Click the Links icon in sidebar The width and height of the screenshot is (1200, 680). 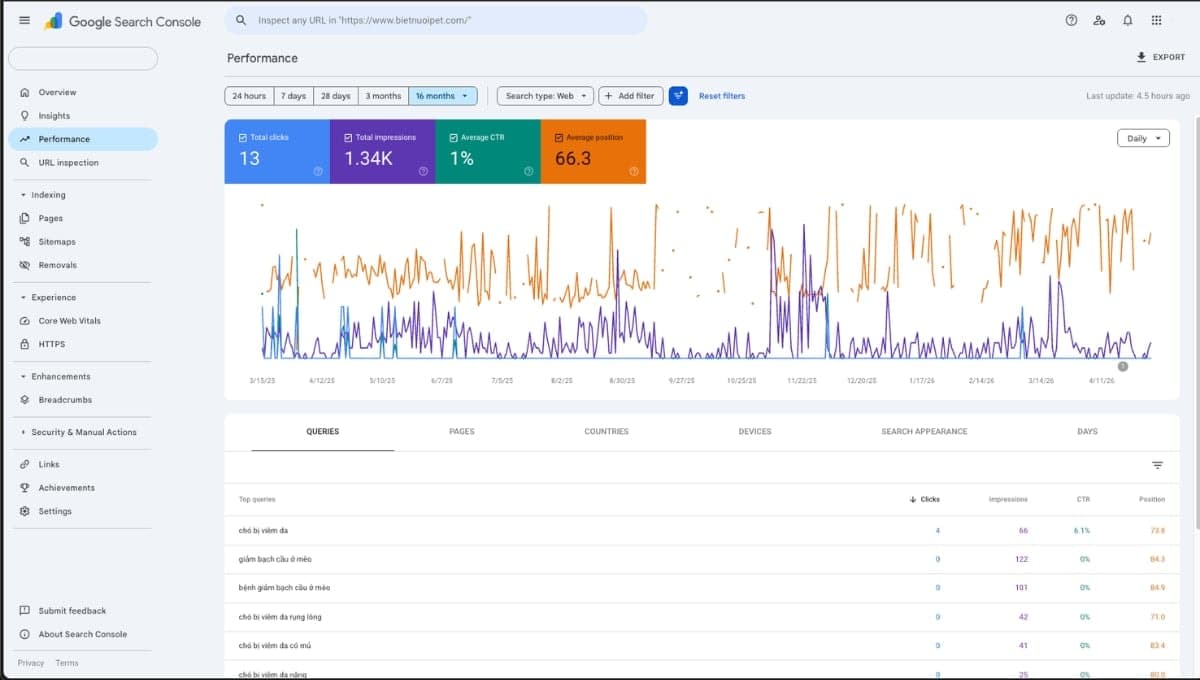pyautogui.click(x=25, y=464)
